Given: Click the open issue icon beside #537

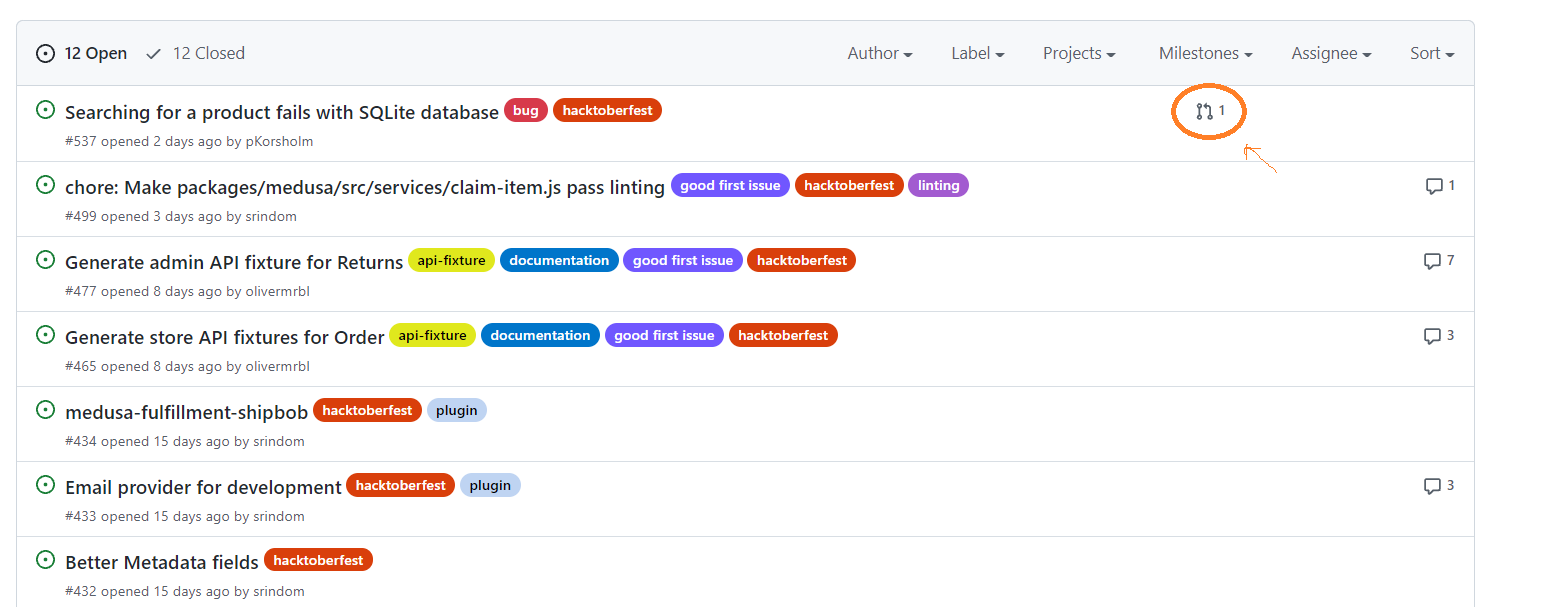Looking at the screenshot, I should [x=45, y=109].
